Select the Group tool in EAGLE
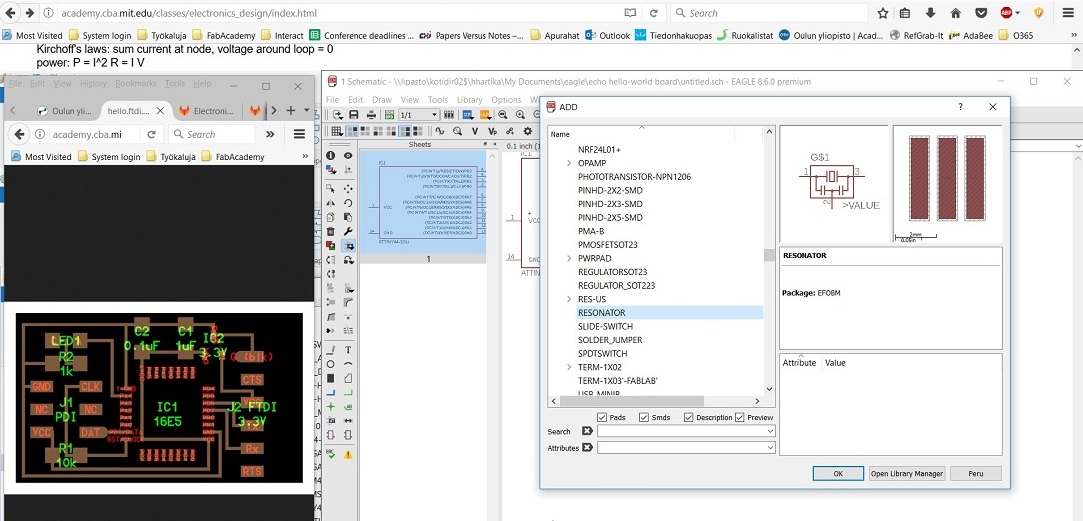This screenshot has width=1083, height=521. pyautogui.click(x=331, y=189)
